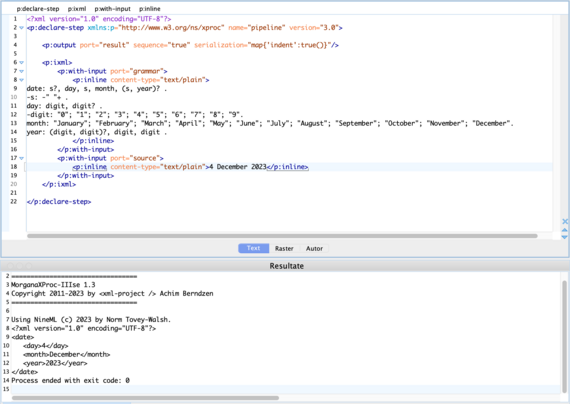Click closing p:ixml tag on line 20
Viewport: 570px width, 404px height.
tap(59, 184)
